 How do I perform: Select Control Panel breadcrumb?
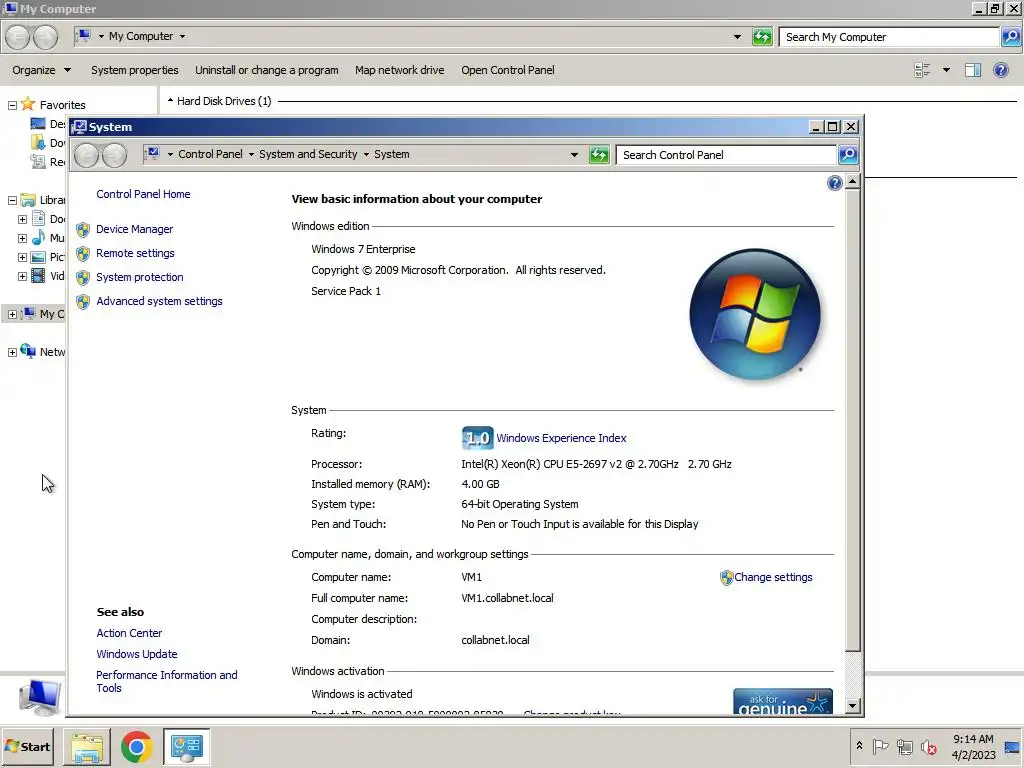point(210,154)
